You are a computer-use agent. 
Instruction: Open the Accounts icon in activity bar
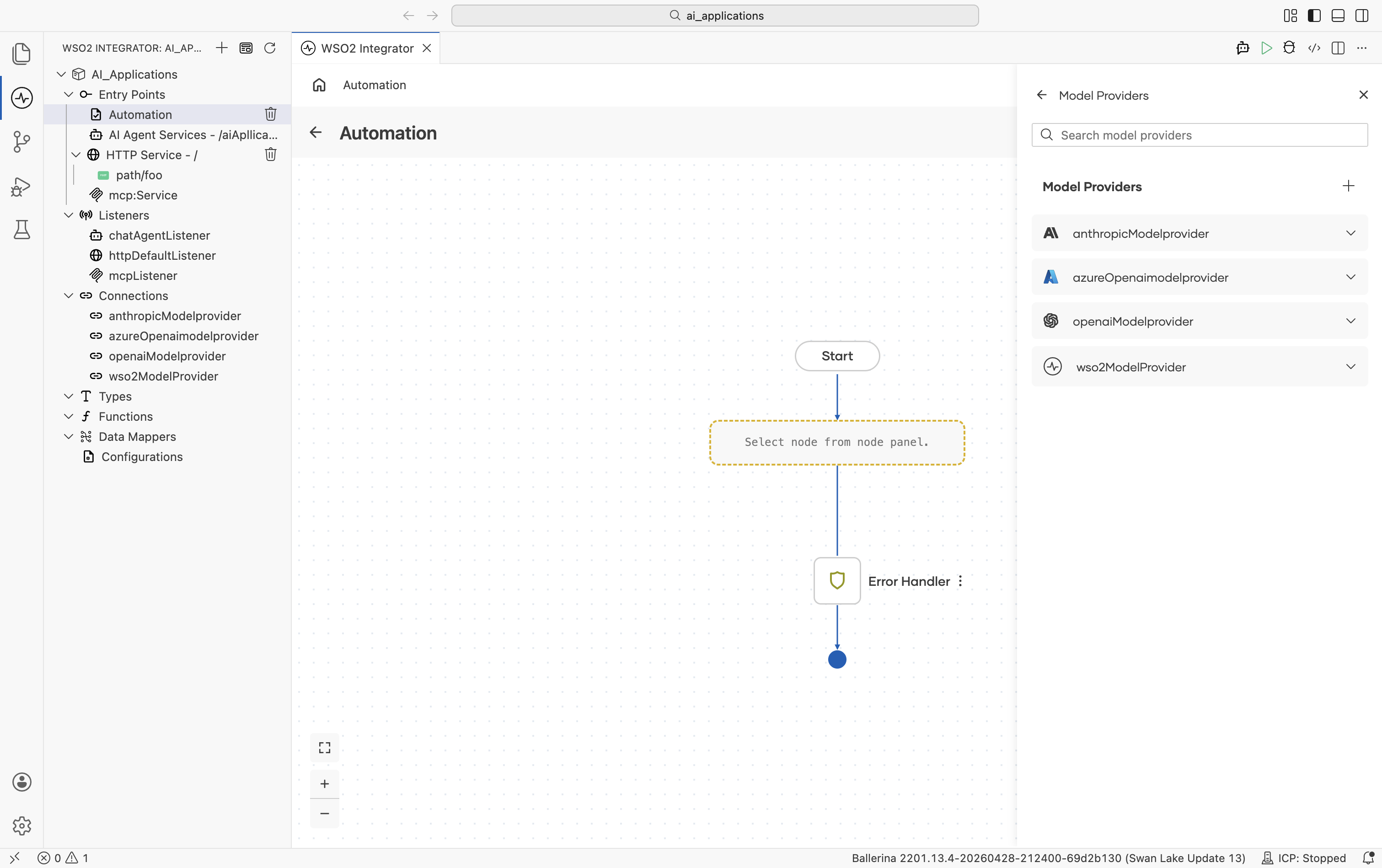[22, 782]
